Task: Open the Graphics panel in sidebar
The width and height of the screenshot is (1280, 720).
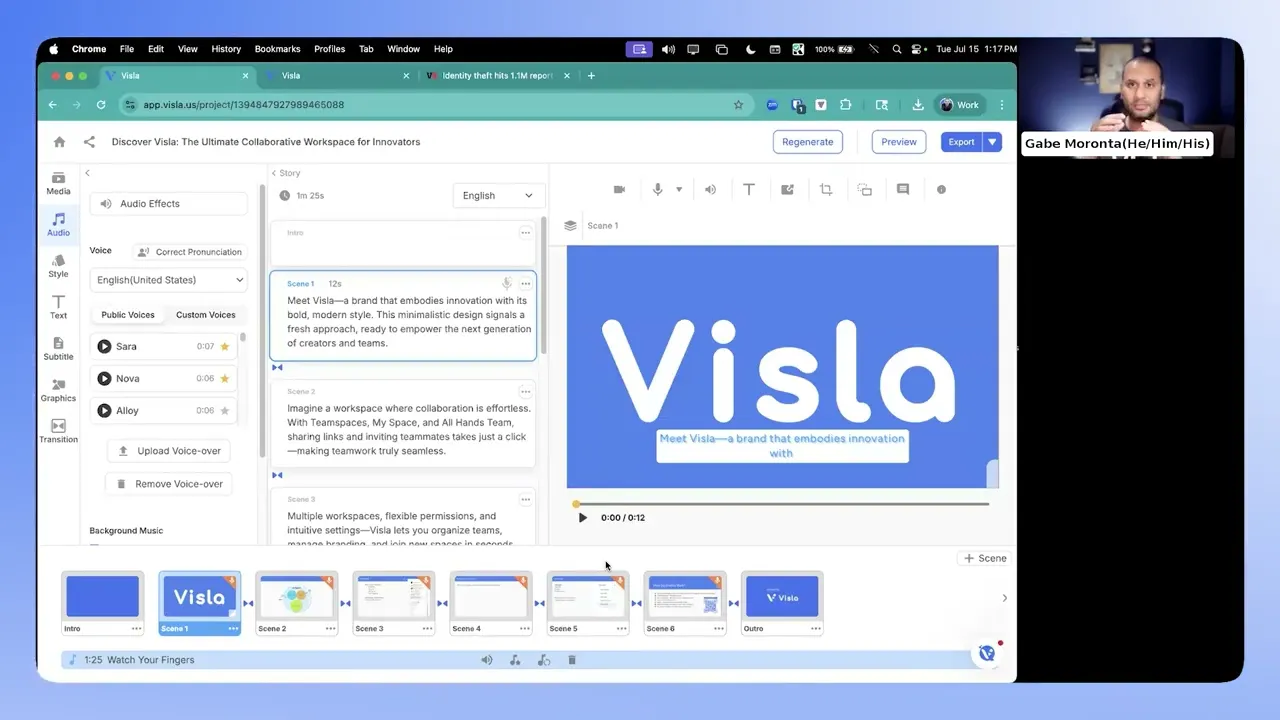Action: pyautogui.click(x=58, y=390)
